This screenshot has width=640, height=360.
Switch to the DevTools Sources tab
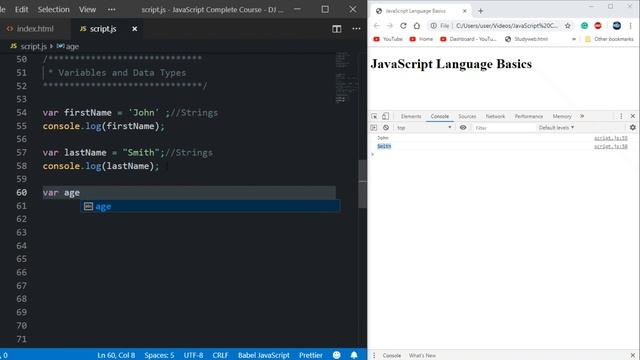tap(467, 116)
